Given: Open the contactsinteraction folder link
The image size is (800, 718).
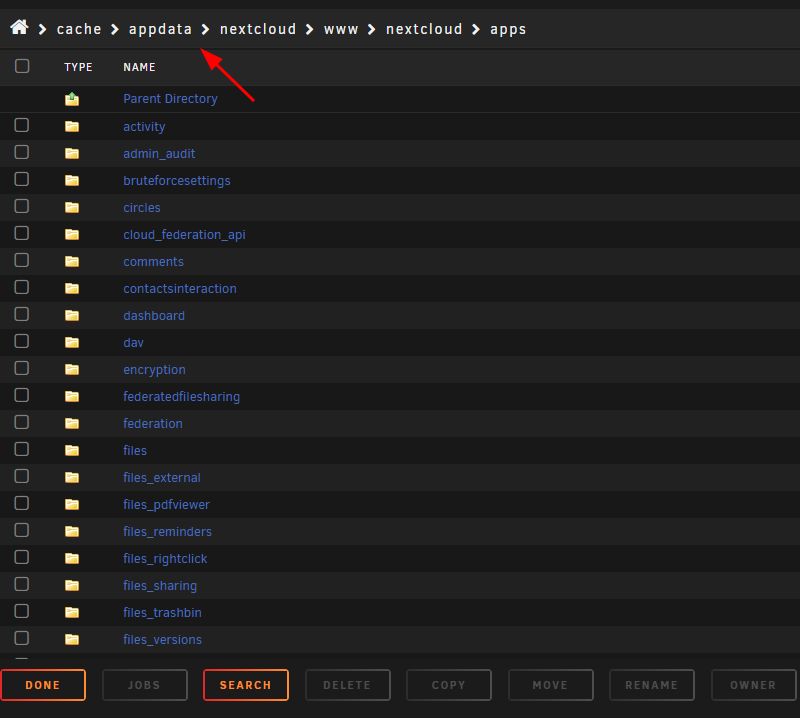Looking at the screenshot, I should 180,289.
